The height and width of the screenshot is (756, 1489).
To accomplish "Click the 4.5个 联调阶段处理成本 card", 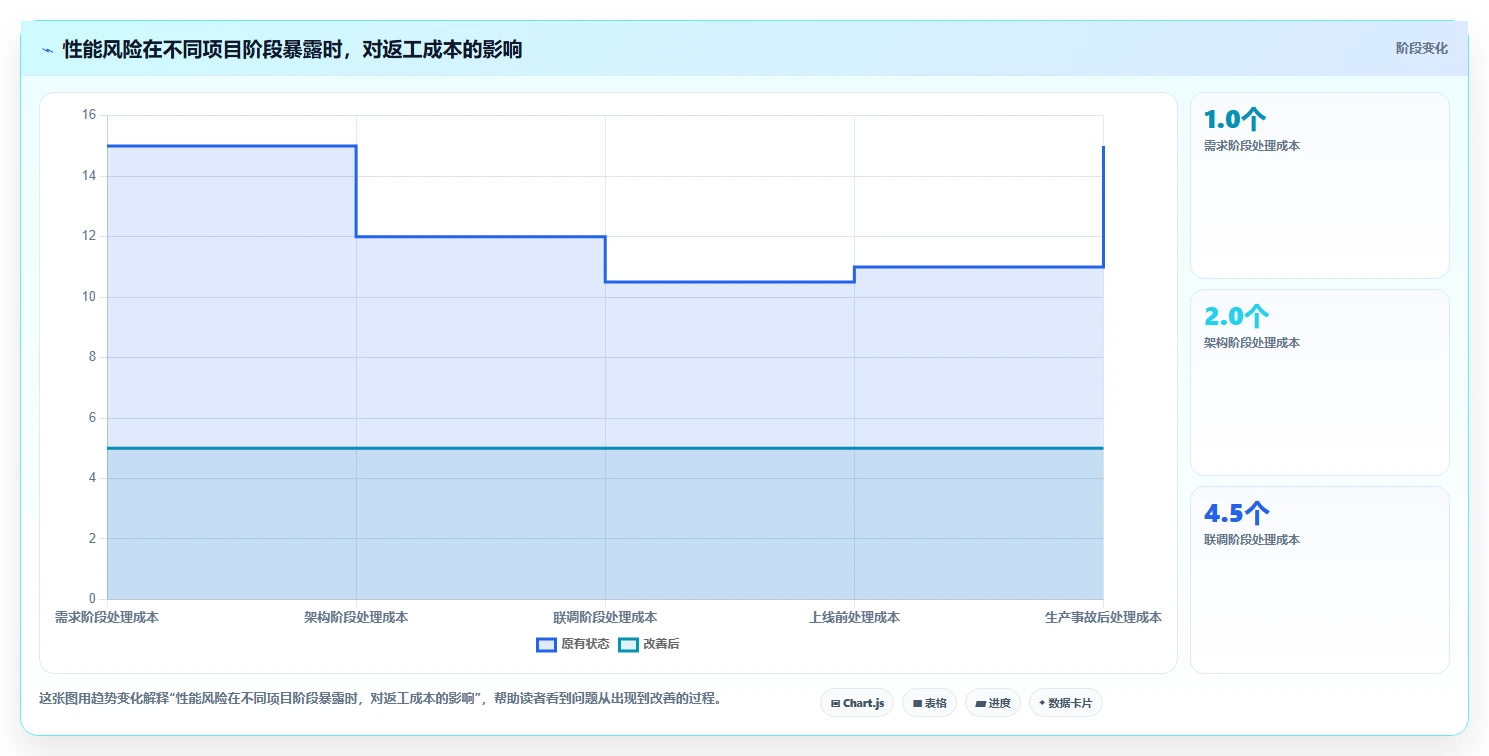I will (x=1319, y=580).
